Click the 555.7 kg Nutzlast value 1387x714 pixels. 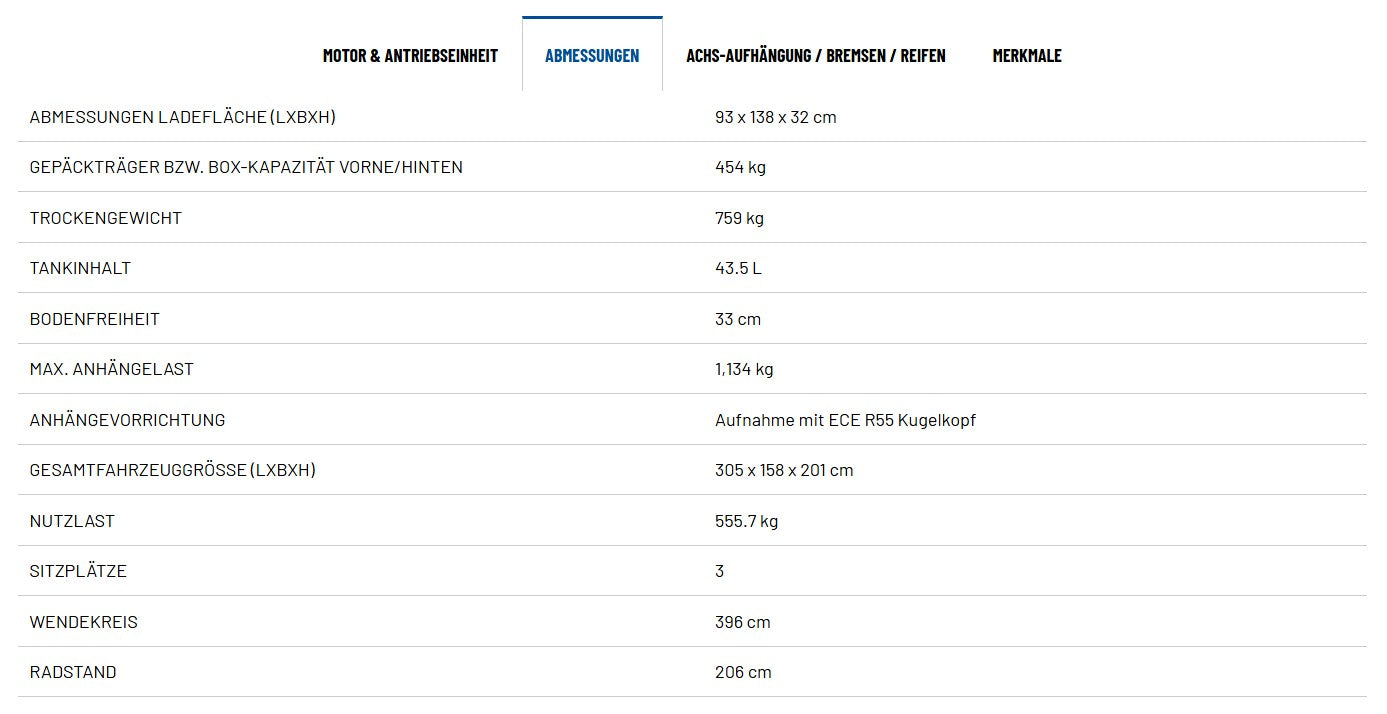pyautogui.click(x=746, y=521)
